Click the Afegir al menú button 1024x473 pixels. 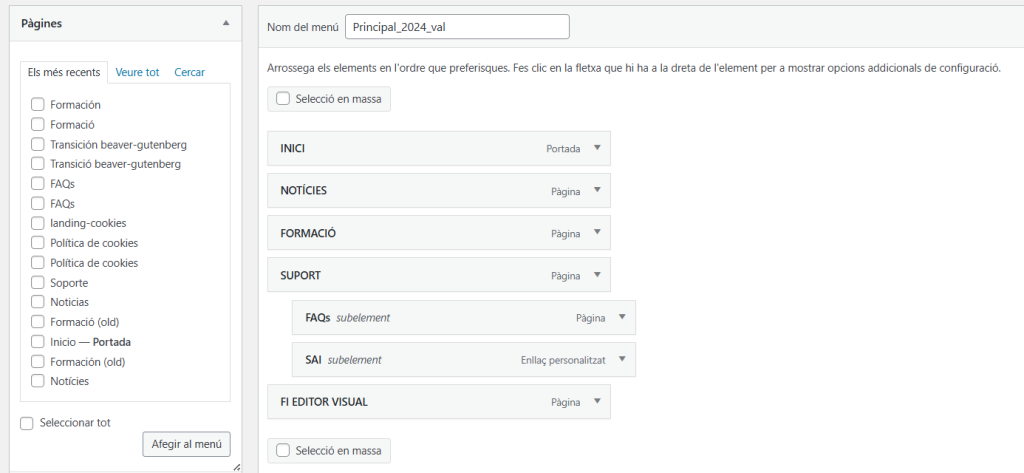[186, 444]
